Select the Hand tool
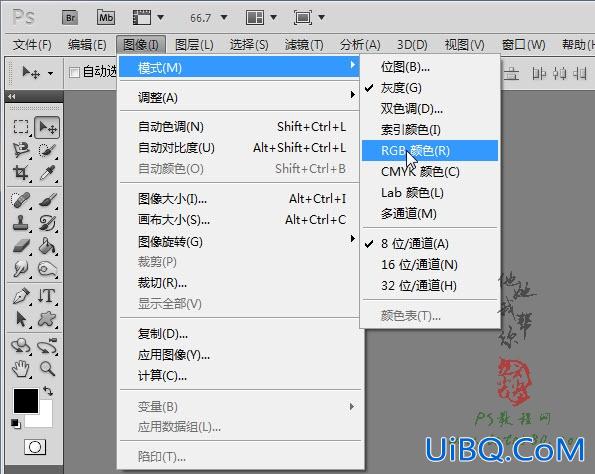The image size is (595, 474). (x=21, y=368)
